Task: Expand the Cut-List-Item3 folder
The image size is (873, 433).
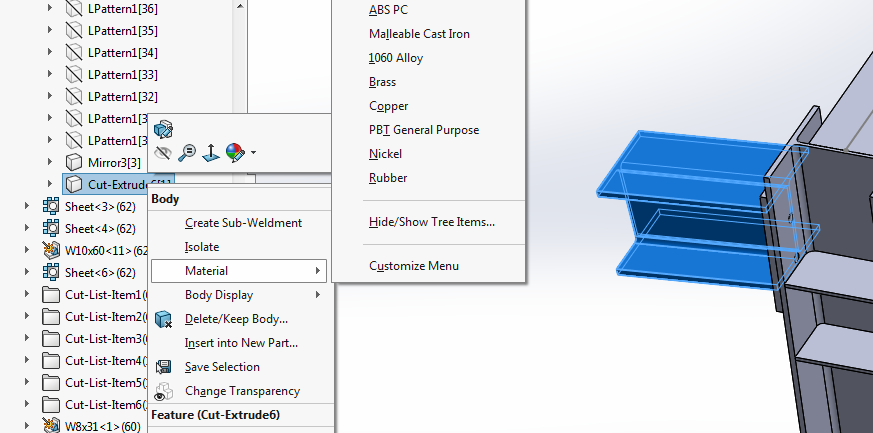Action: click(x=27, y=339)
